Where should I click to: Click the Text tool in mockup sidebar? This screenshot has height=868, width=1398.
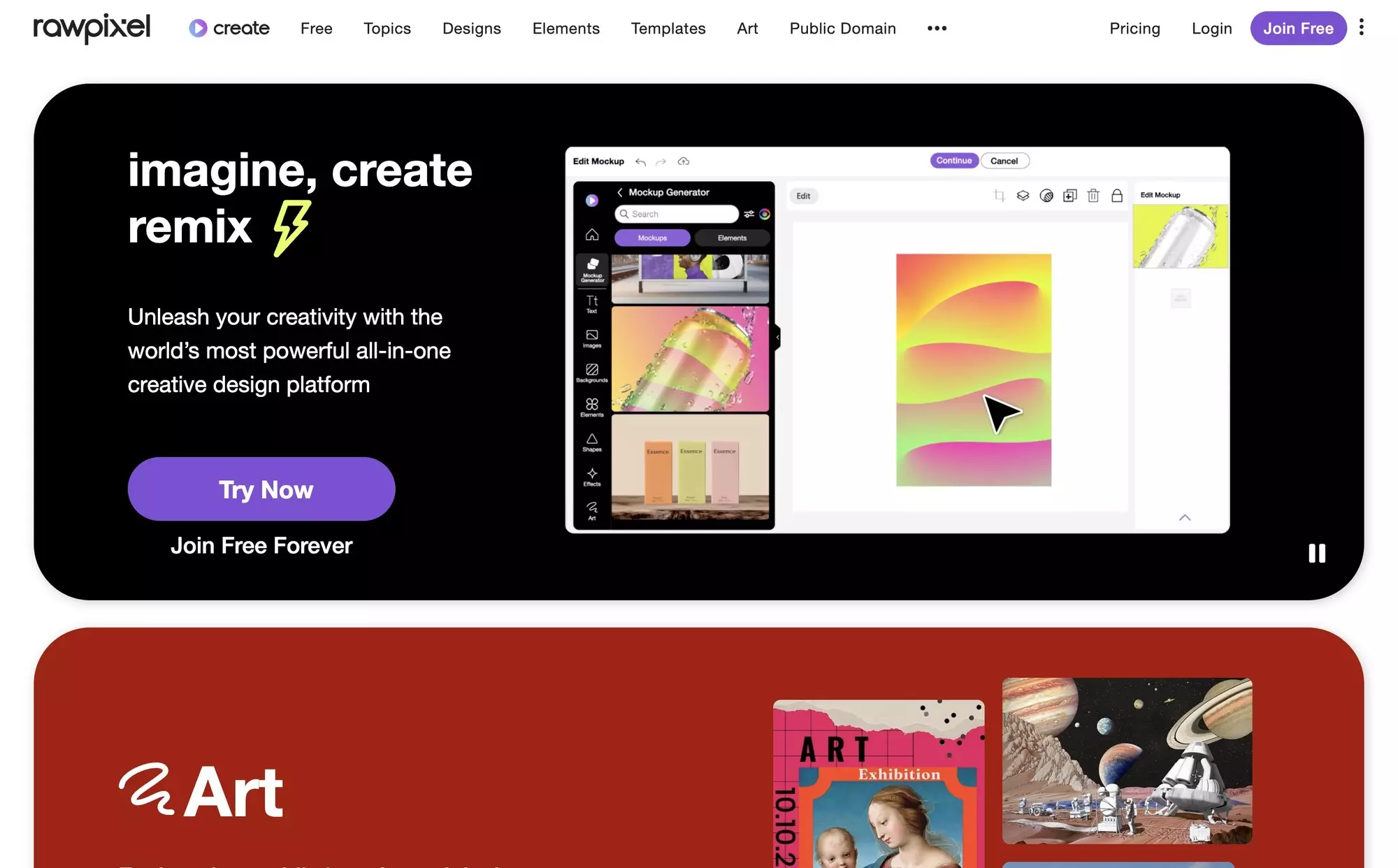tap(591, 304)
